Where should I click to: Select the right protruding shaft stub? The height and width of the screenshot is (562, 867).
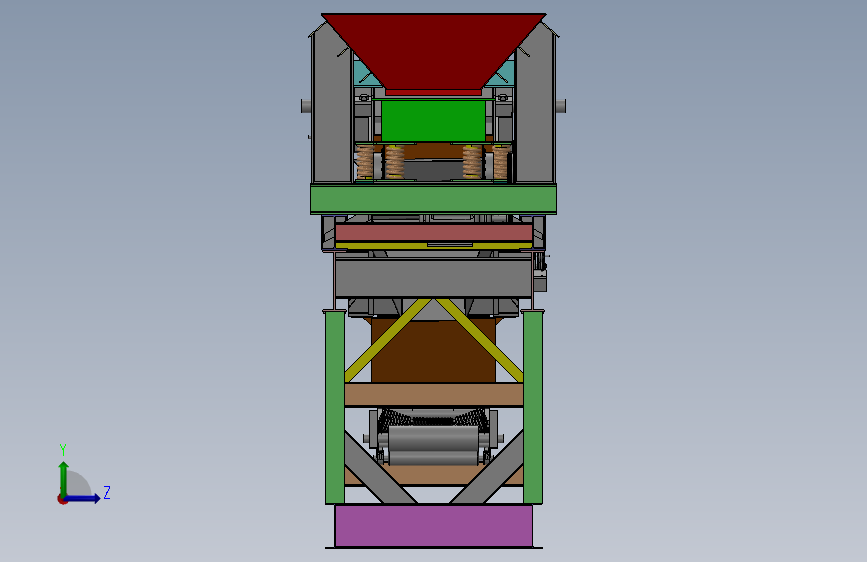pyautogui.click(x=561, y=106)
